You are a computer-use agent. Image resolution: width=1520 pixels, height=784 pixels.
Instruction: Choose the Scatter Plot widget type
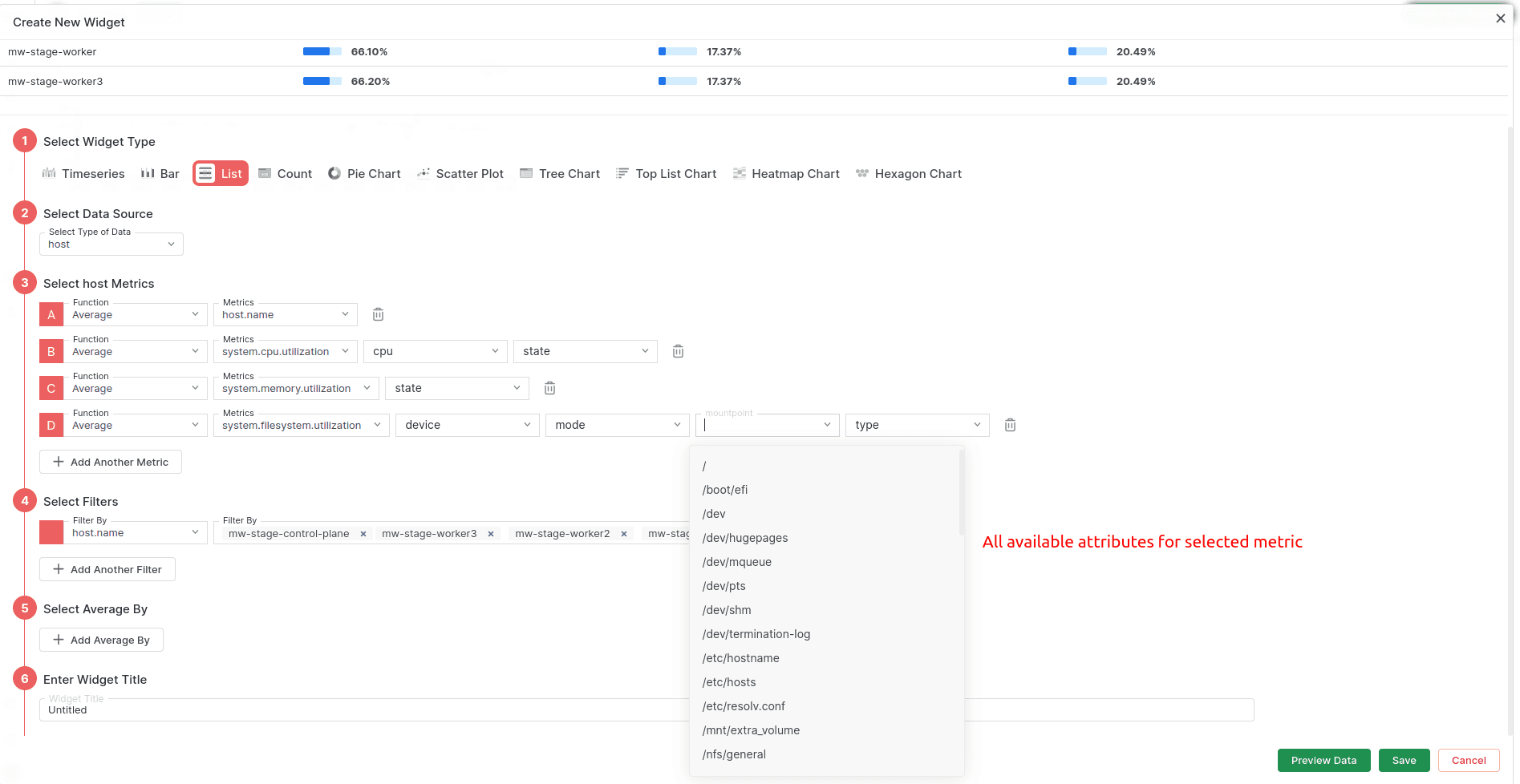(x=460, y=174)
